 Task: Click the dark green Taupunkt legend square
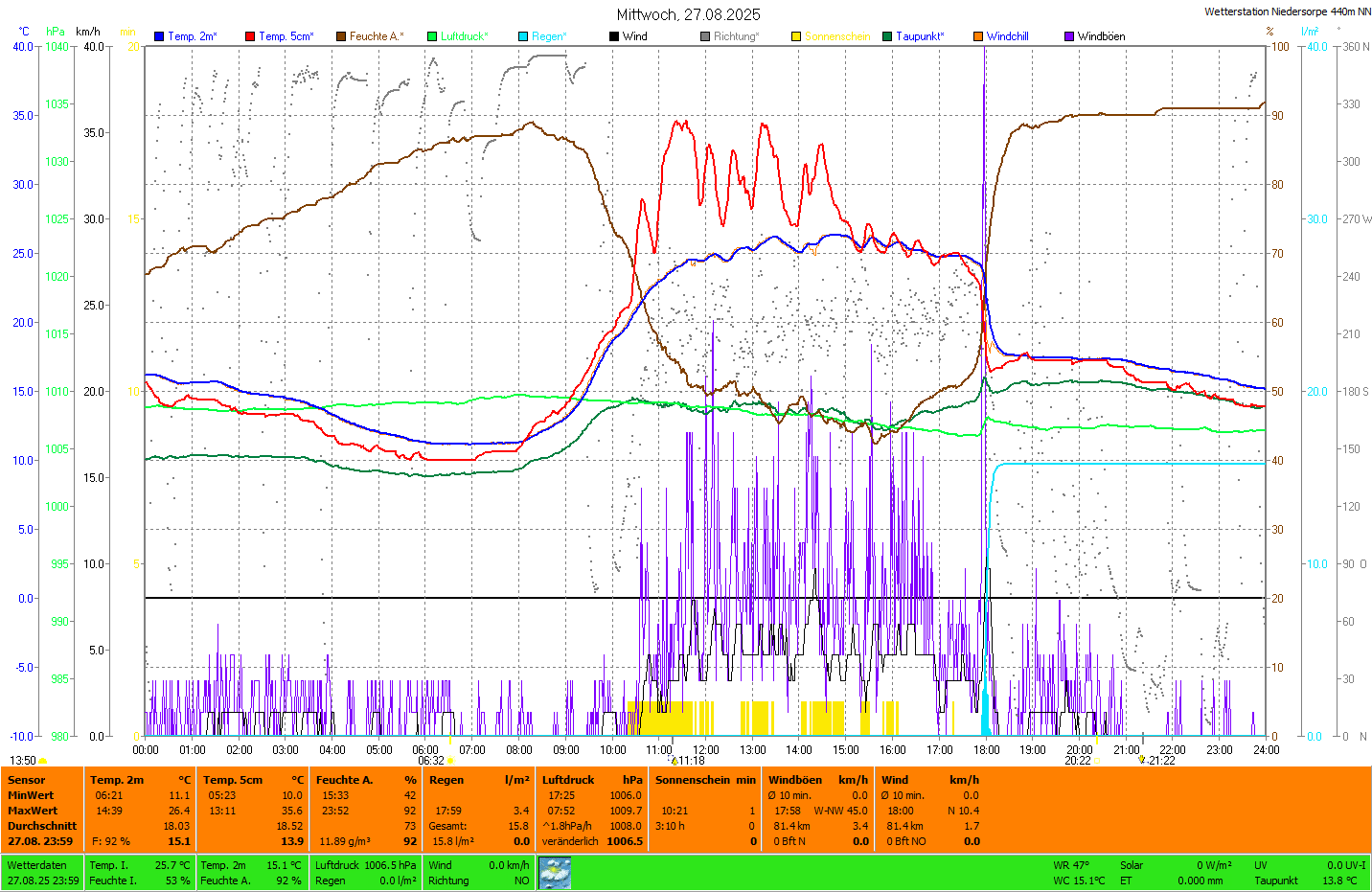click(887, 36)
